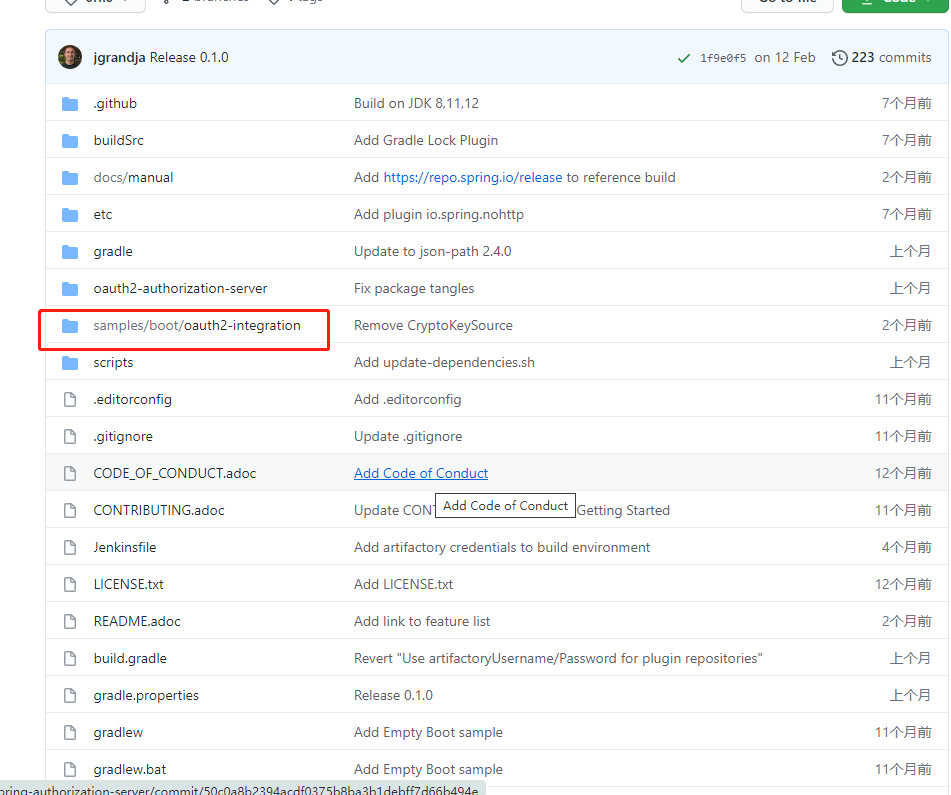
Task: Click the oauth2-authorization-server folder icon
Action: (70, 289)
